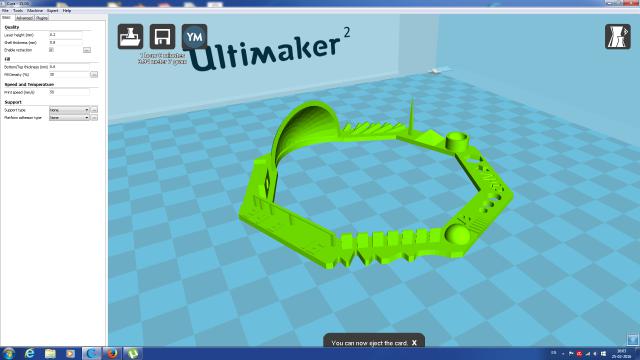Open the Expert menu
This screenshot has width=640, height=360.
tap(52, 11)
